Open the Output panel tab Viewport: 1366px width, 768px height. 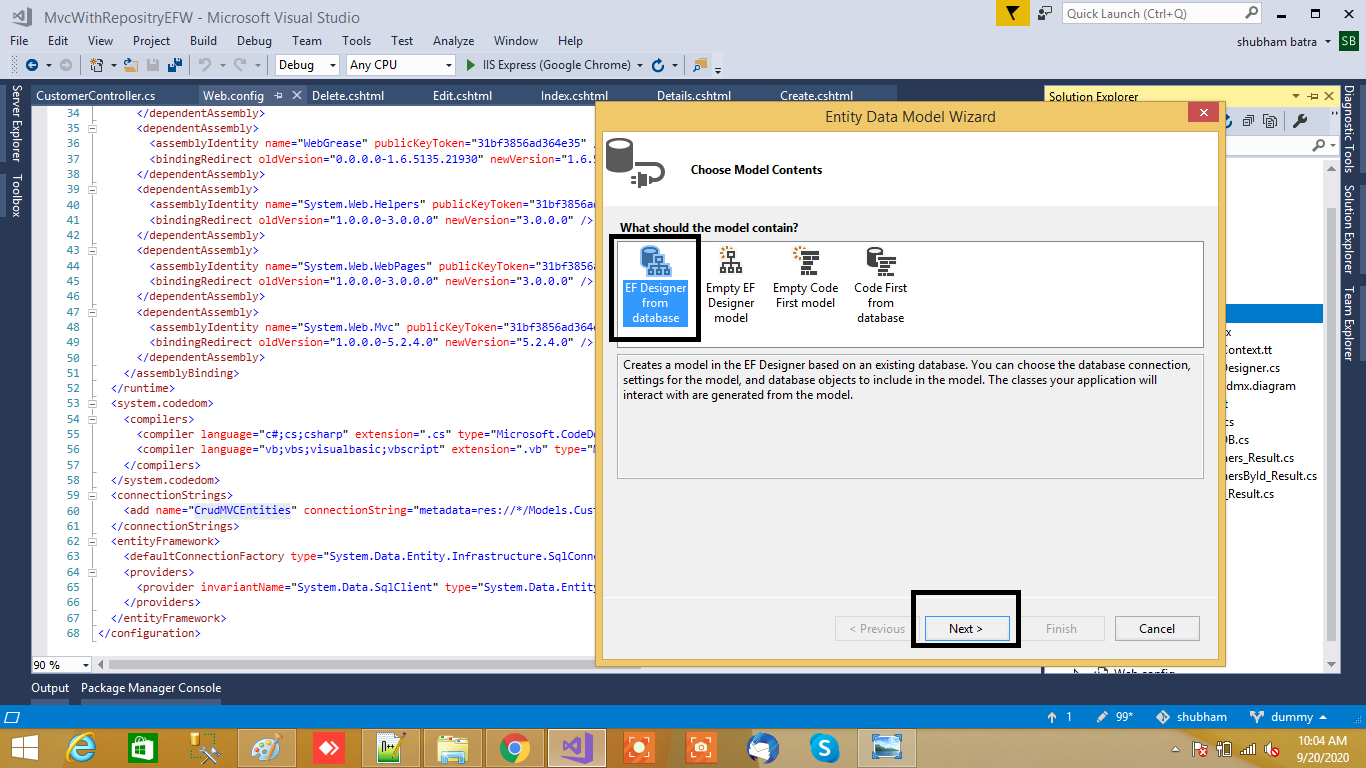pos(50,688)
